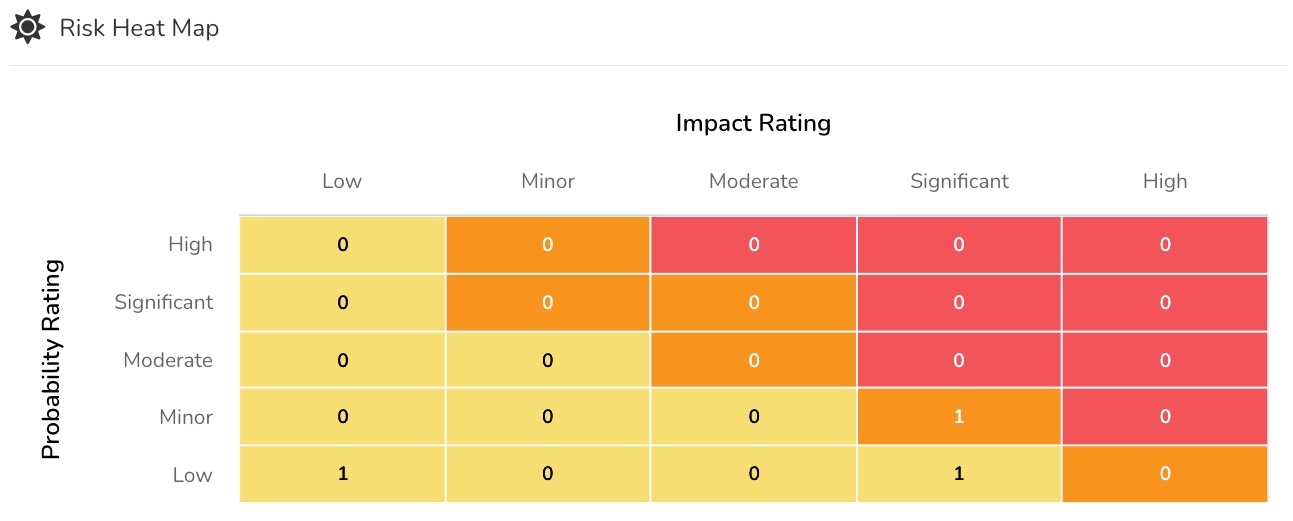Click the Risk Heat Map sun icon
This screenshot has height=521, width=1293.
pyautogui.click(x=27, y=27)
